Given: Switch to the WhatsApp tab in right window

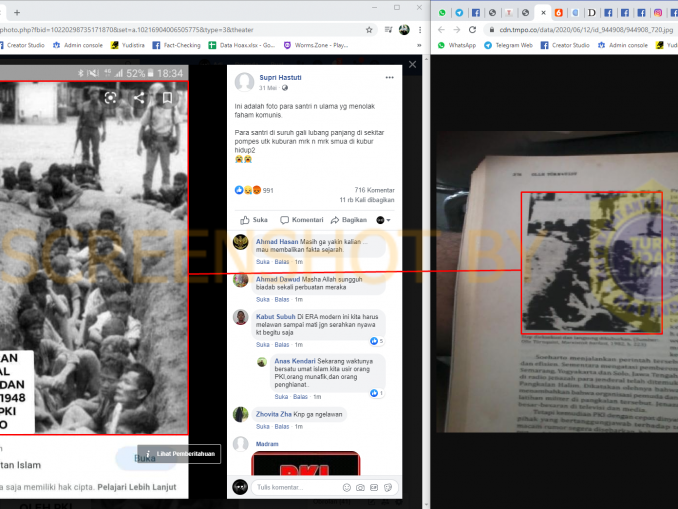Looking at the screenshot, I should [442, 13].
